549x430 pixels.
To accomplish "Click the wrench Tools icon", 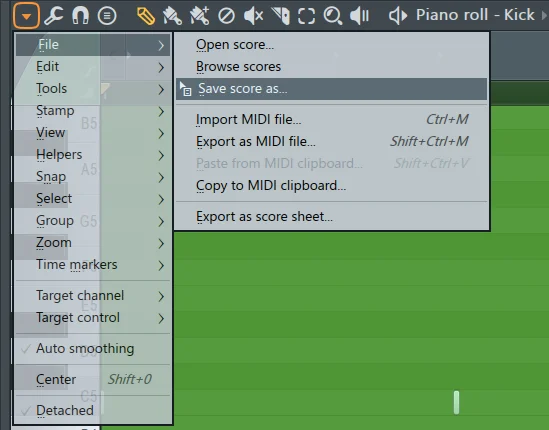I will point(54,16).
